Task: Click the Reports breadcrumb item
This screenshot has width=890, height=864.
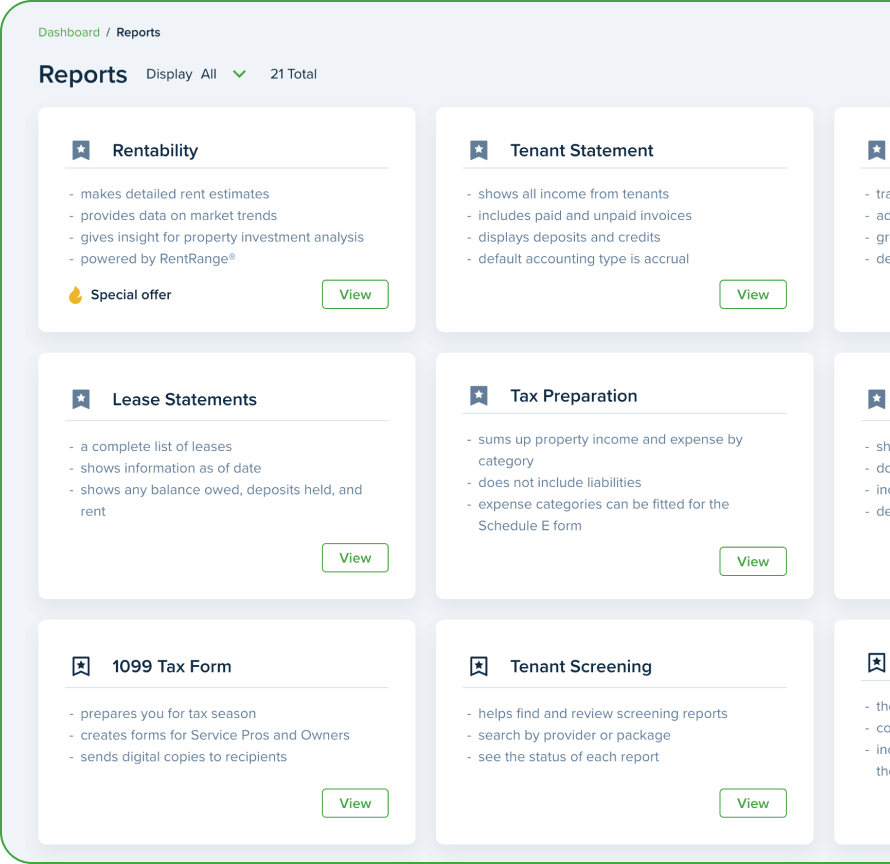Action: (x=138, y=32)
